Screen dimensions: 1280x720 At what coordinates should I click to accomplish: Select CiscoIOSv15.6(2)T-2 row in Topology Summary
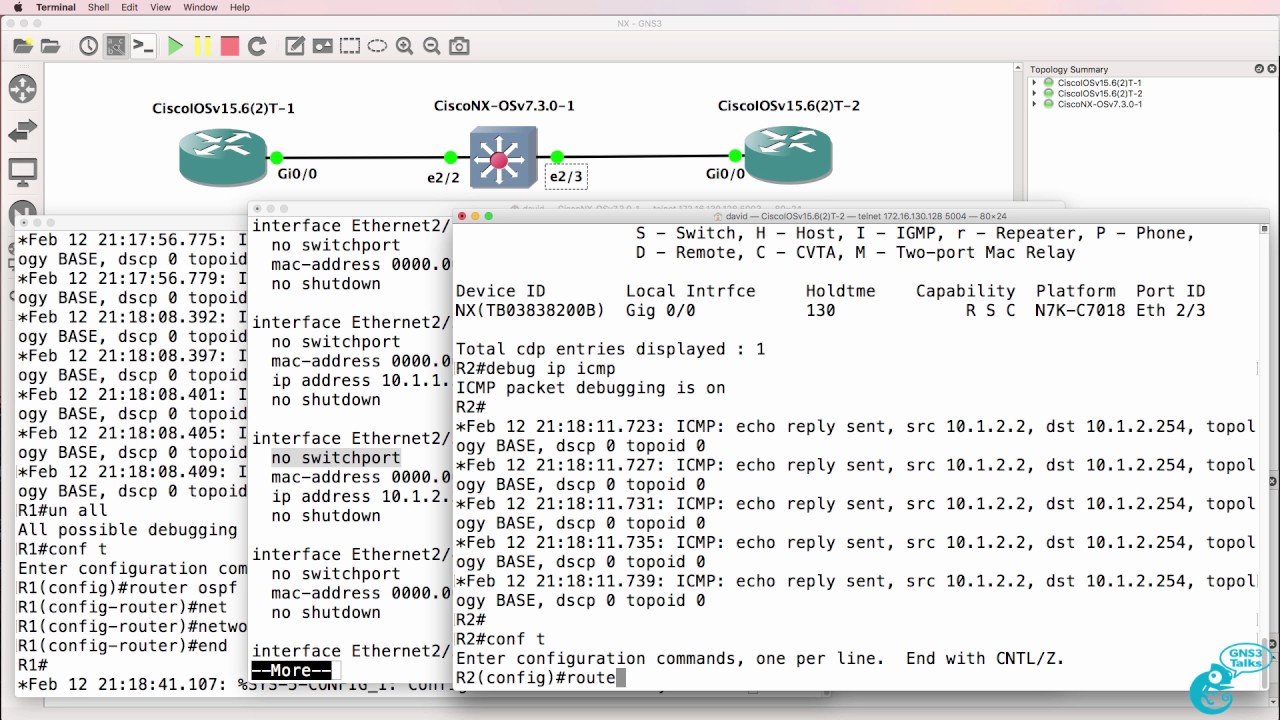1099,93
